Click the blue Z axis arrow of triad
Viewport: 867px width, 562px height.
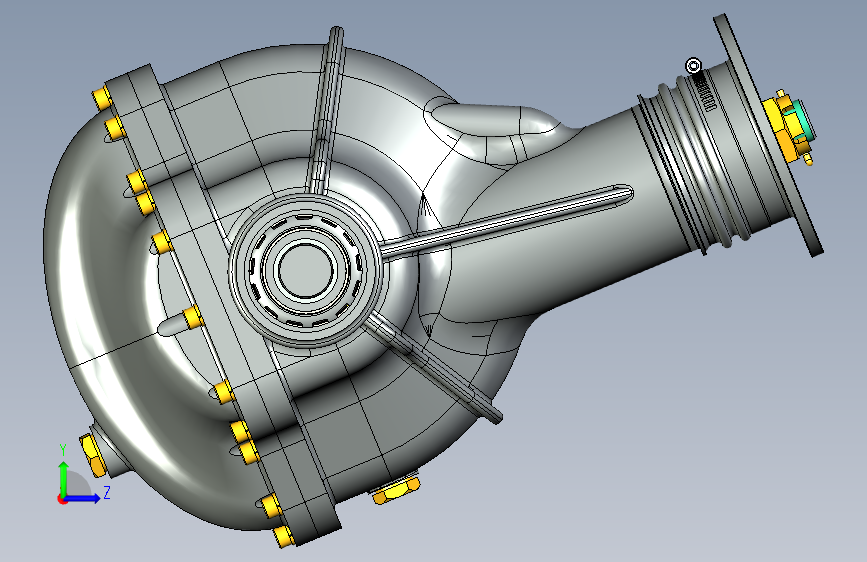[x=83, y=498]
